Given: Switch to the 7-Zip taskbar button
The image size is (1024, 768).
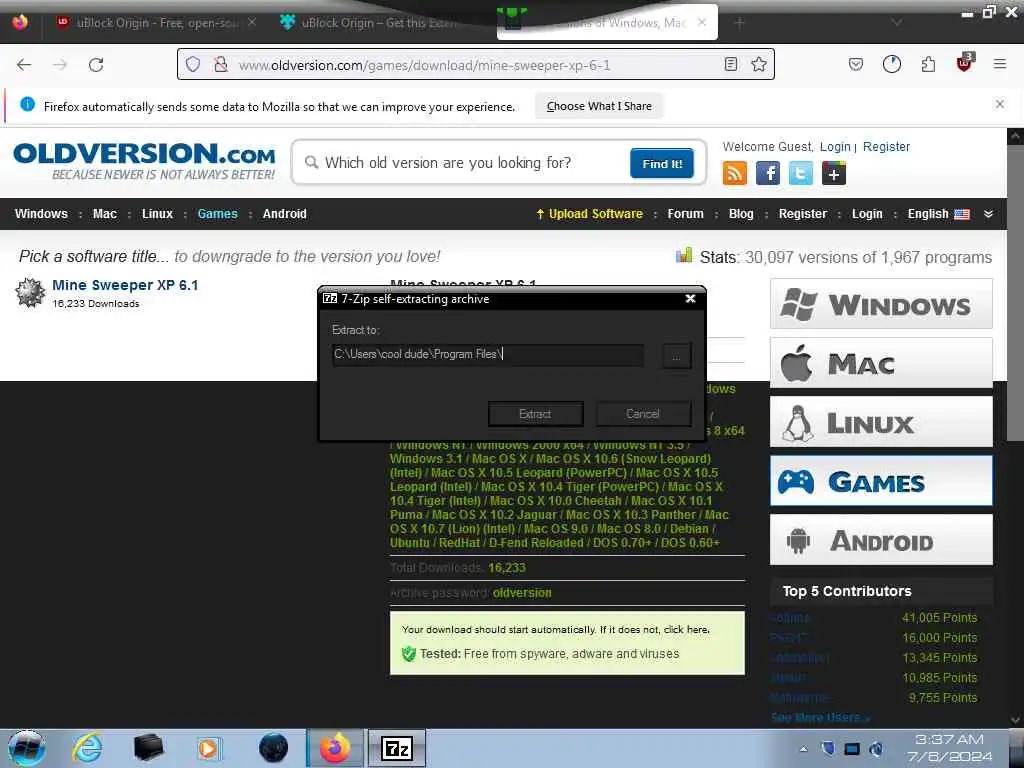Looking at the screenshot, I should (397, 748).
